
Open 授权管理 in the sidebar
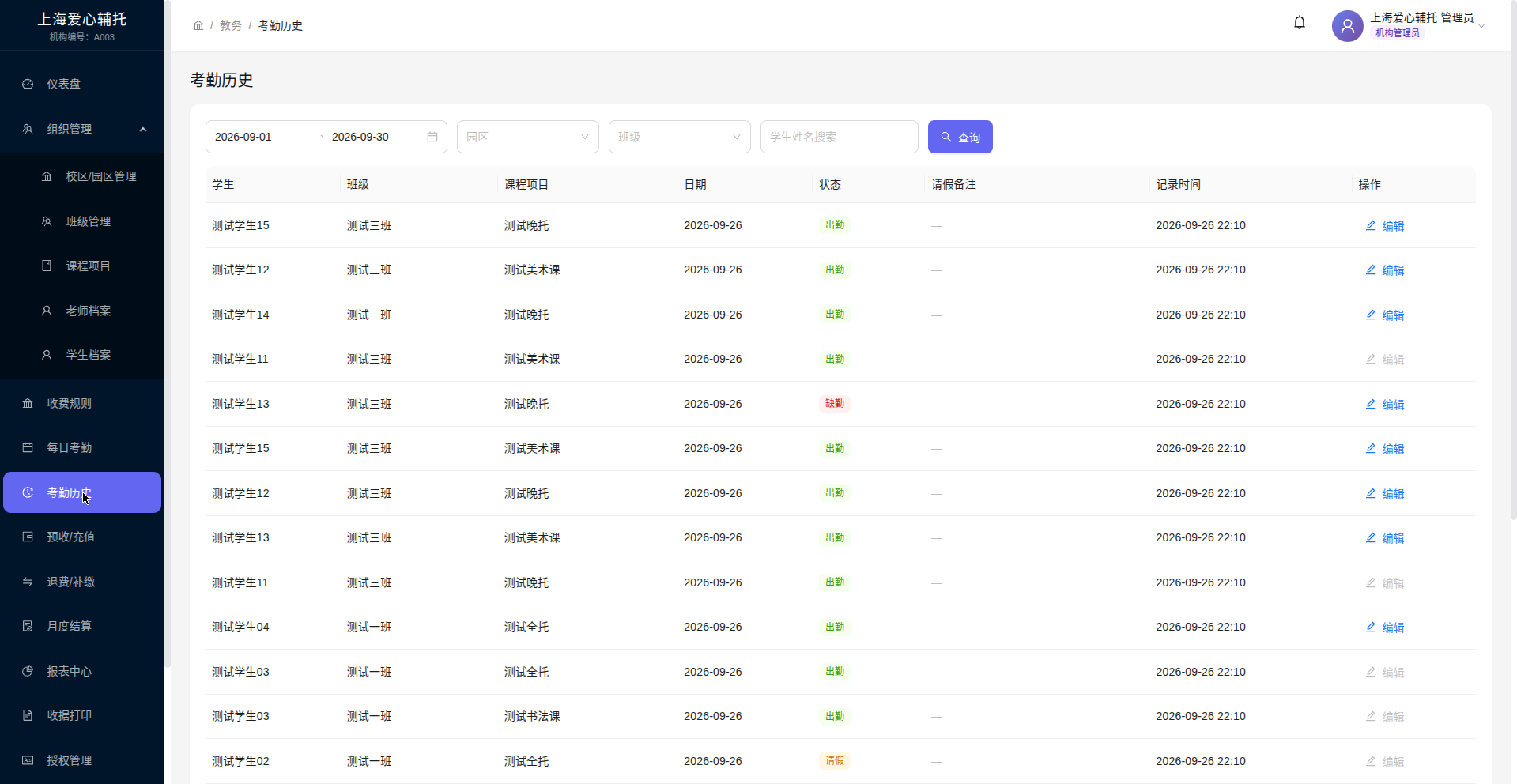pyautogui.click(x=82, y=760)
